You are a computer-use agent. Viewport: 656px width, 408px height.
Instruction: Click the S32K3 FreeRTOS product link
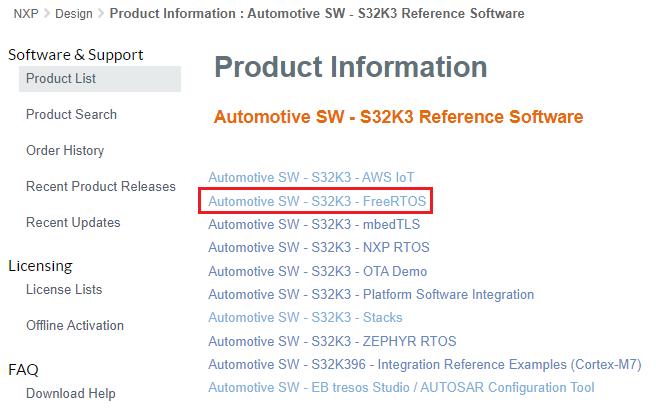317,202
